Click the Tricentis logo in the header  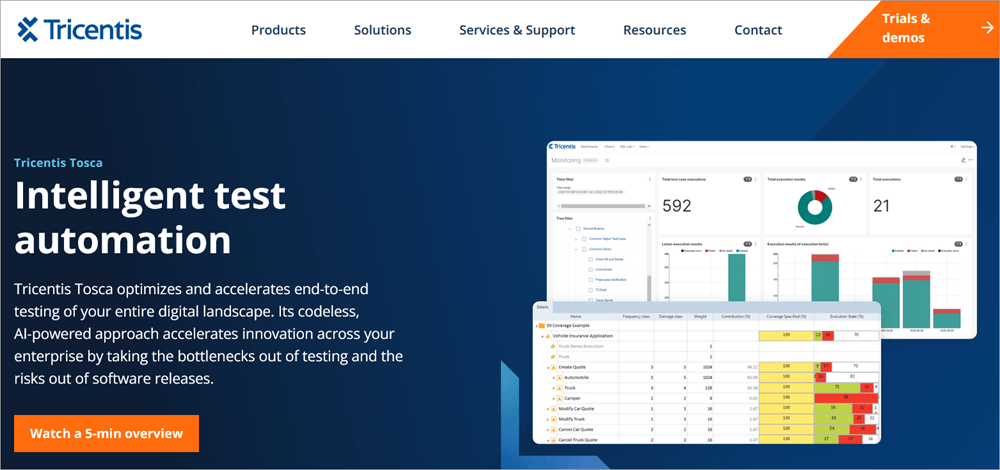point(80,30)
